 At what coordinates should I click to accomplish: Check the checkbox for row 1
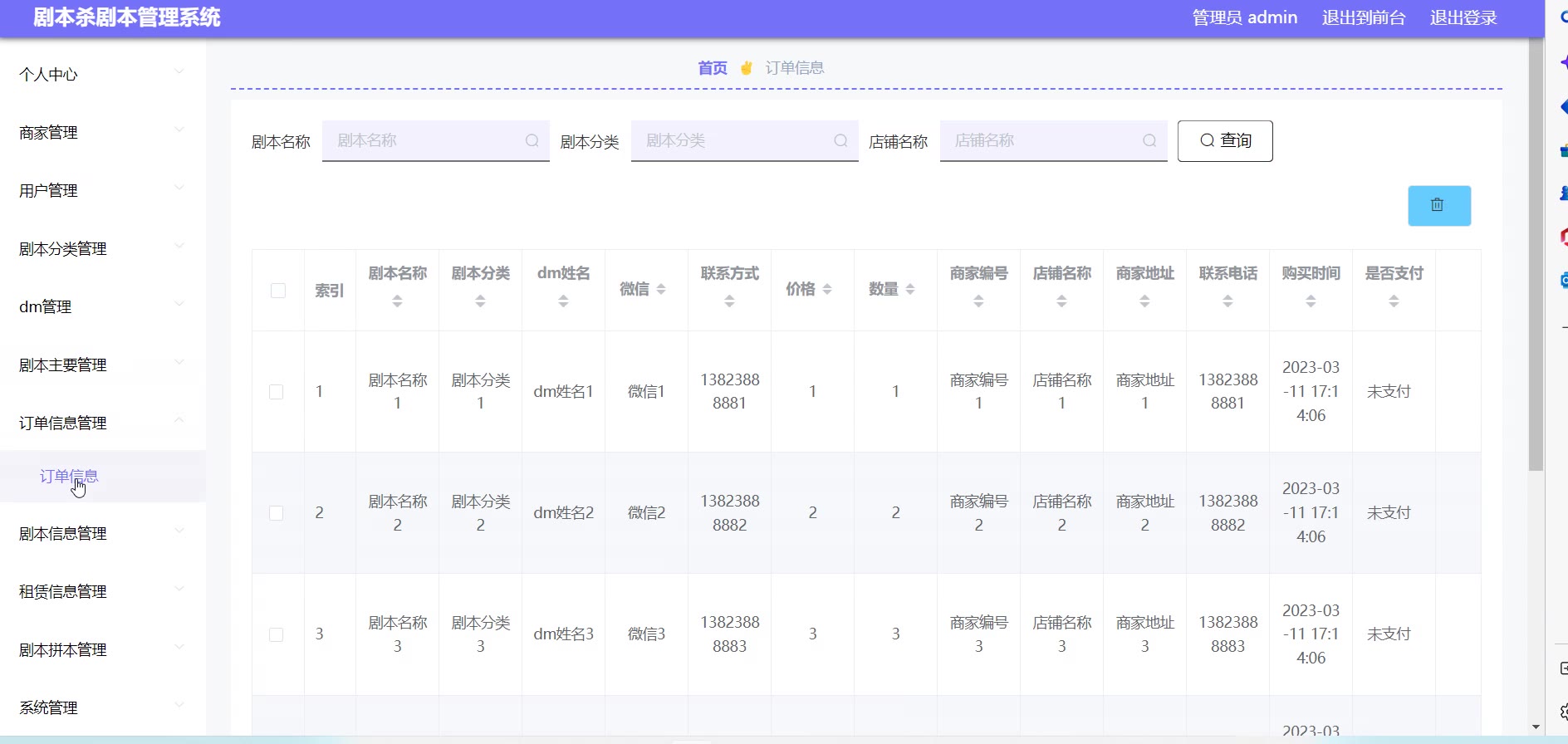click(277, 392)
